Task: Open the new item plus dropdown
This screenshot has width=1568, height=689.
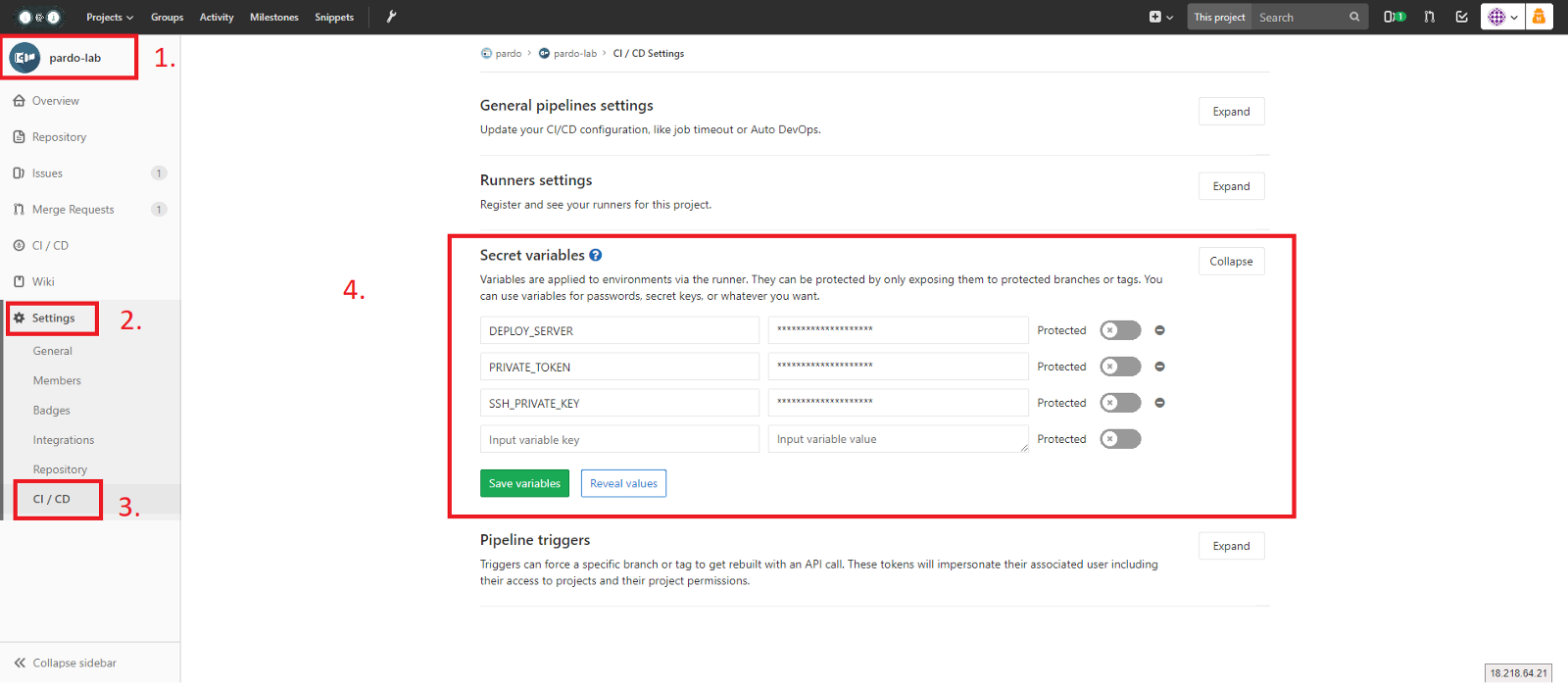Action: coord(1160,17)
